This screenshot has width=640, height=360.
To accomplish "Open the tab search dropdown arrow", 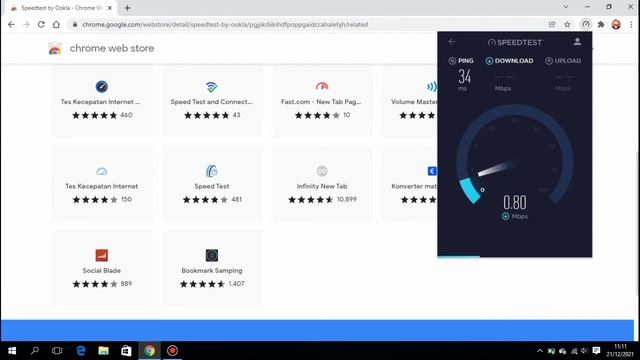I will coord(566,7).
